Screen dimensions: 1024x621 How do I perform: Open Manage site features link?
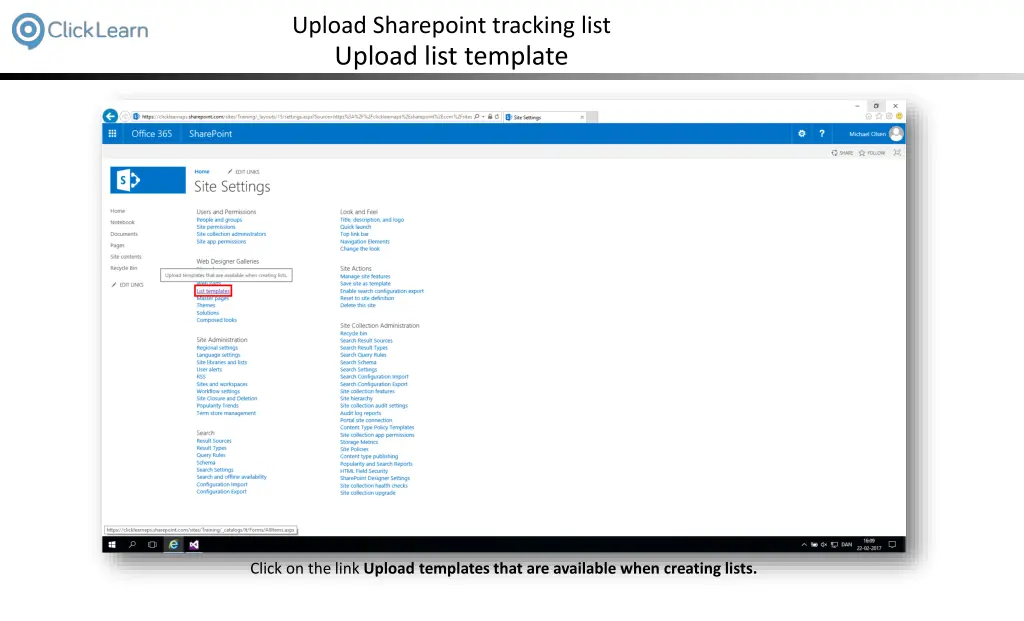(365, 276)
